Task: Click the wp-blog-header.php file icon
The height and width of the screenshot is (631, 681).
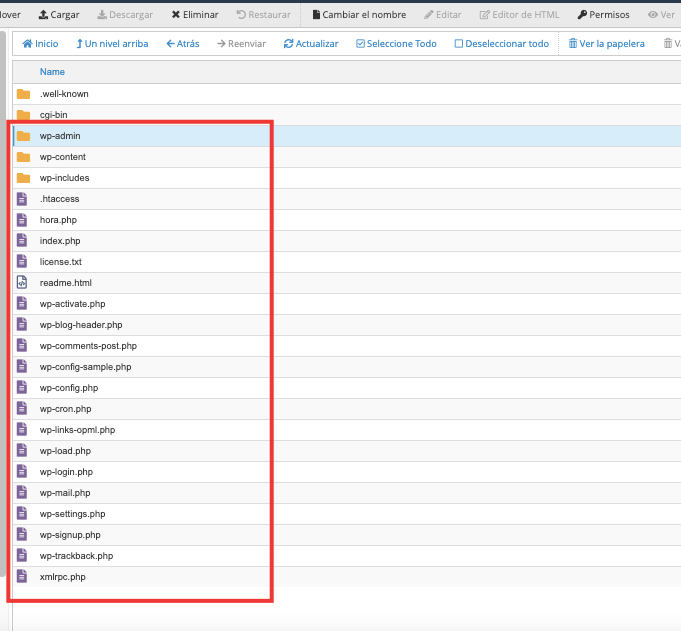Action: click(x=22, y=325)
